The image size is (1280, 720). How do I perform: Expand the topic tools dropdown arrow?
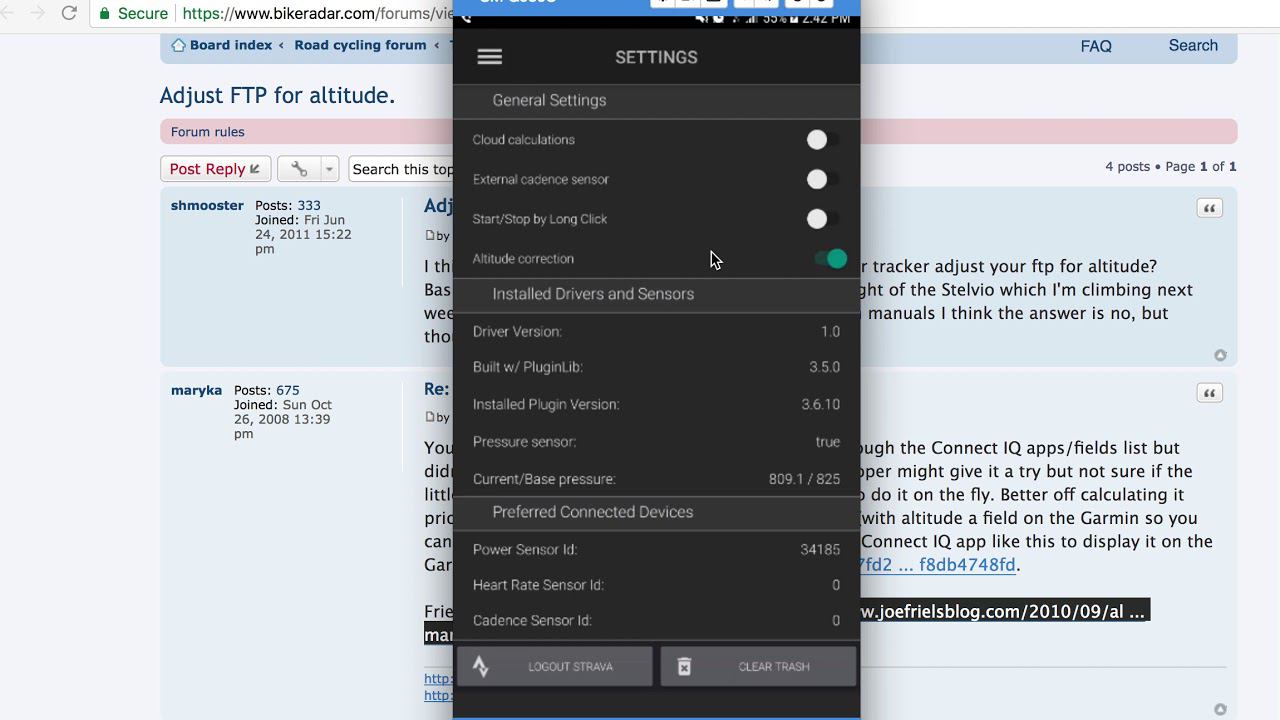(329, 169)
